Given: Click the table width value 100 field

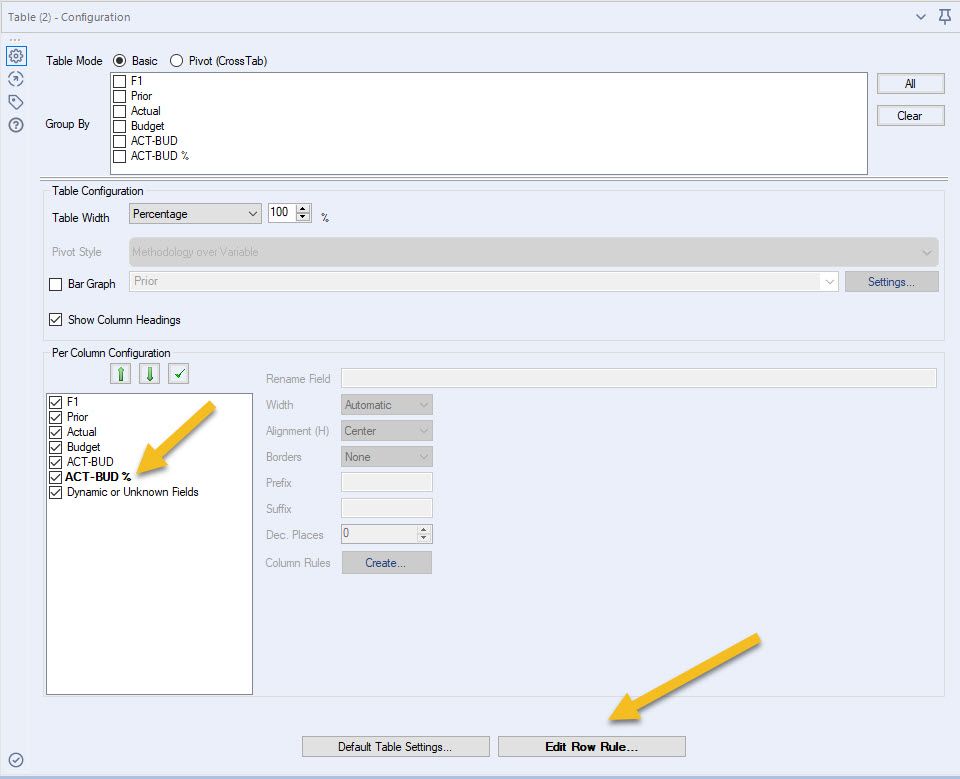Looking at the screenshot, I should click(282, 213).
